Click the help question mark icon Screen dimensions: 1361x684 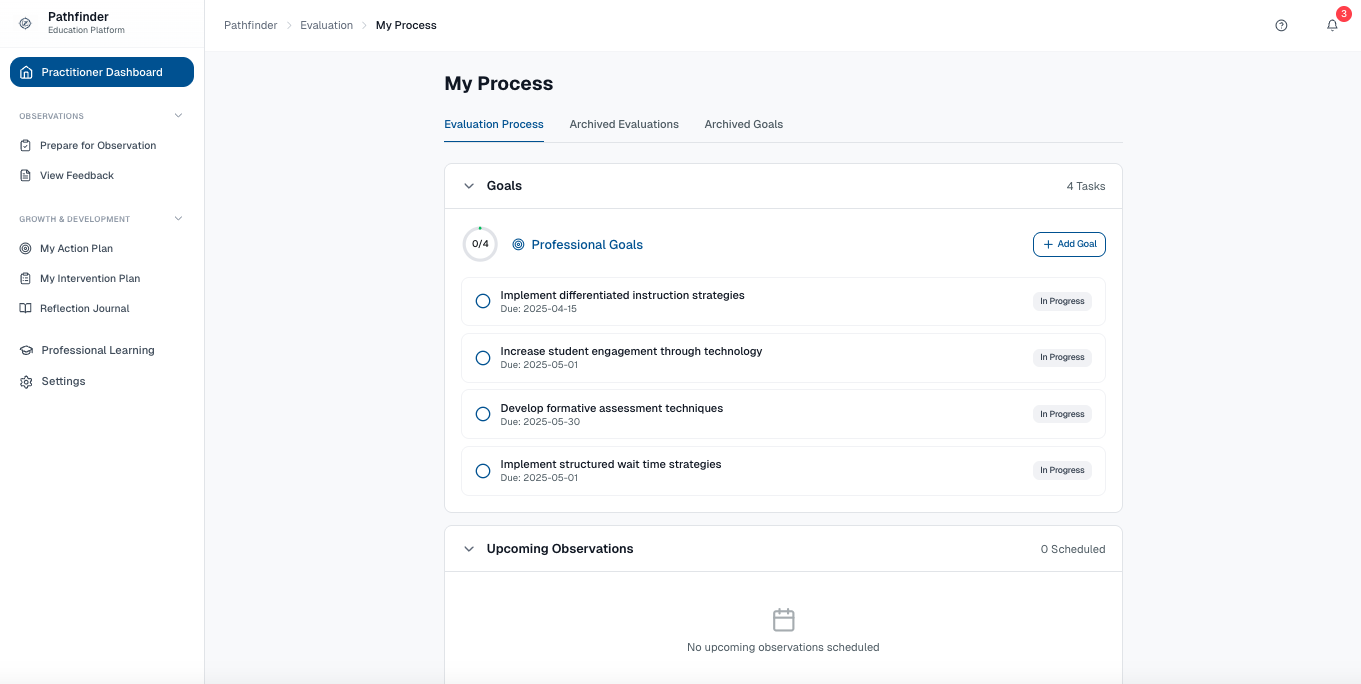[x=1281, y=25]
